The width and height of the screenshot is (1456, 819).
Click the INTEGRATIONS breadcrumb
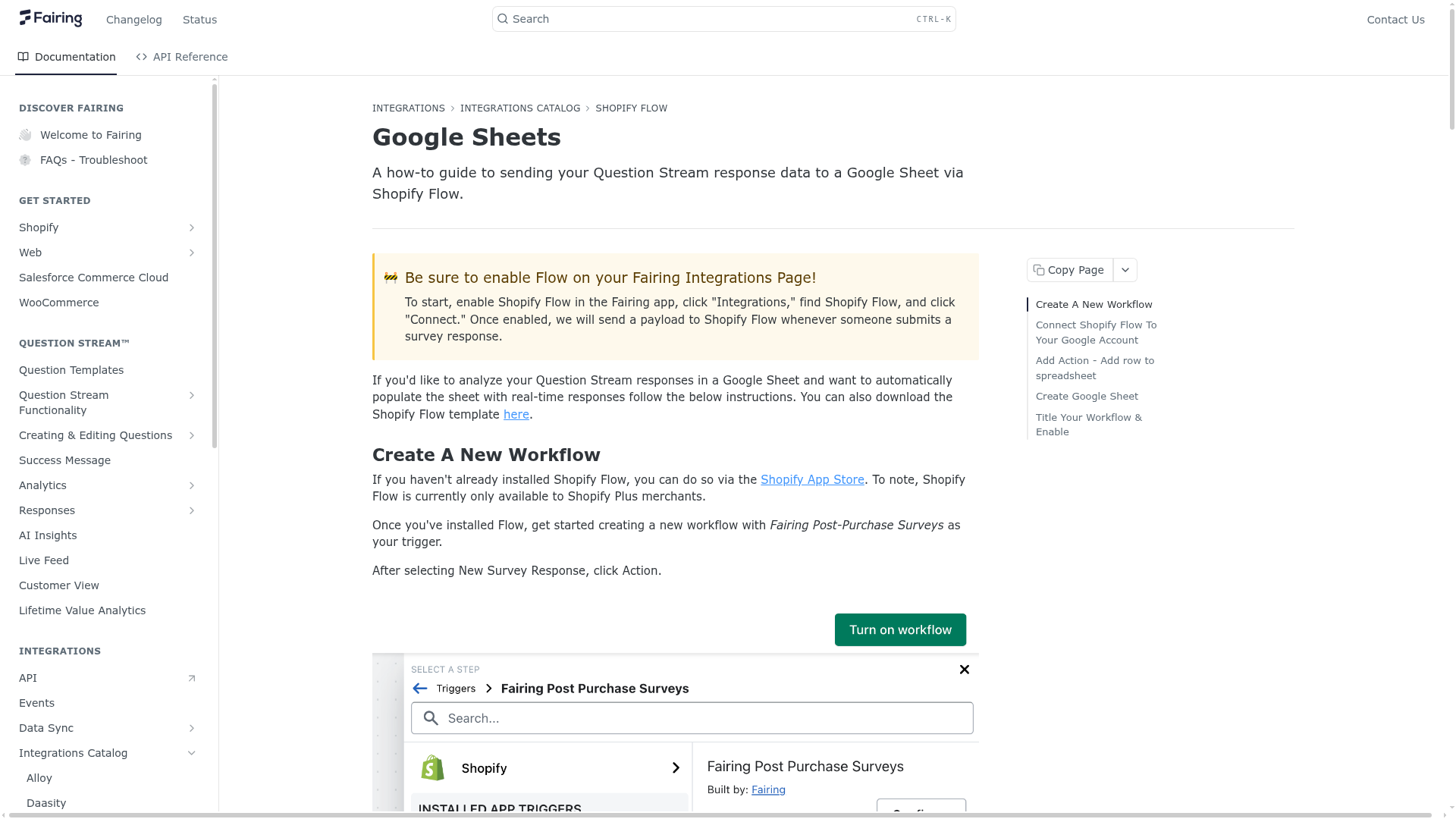click(x=409, y=108)
